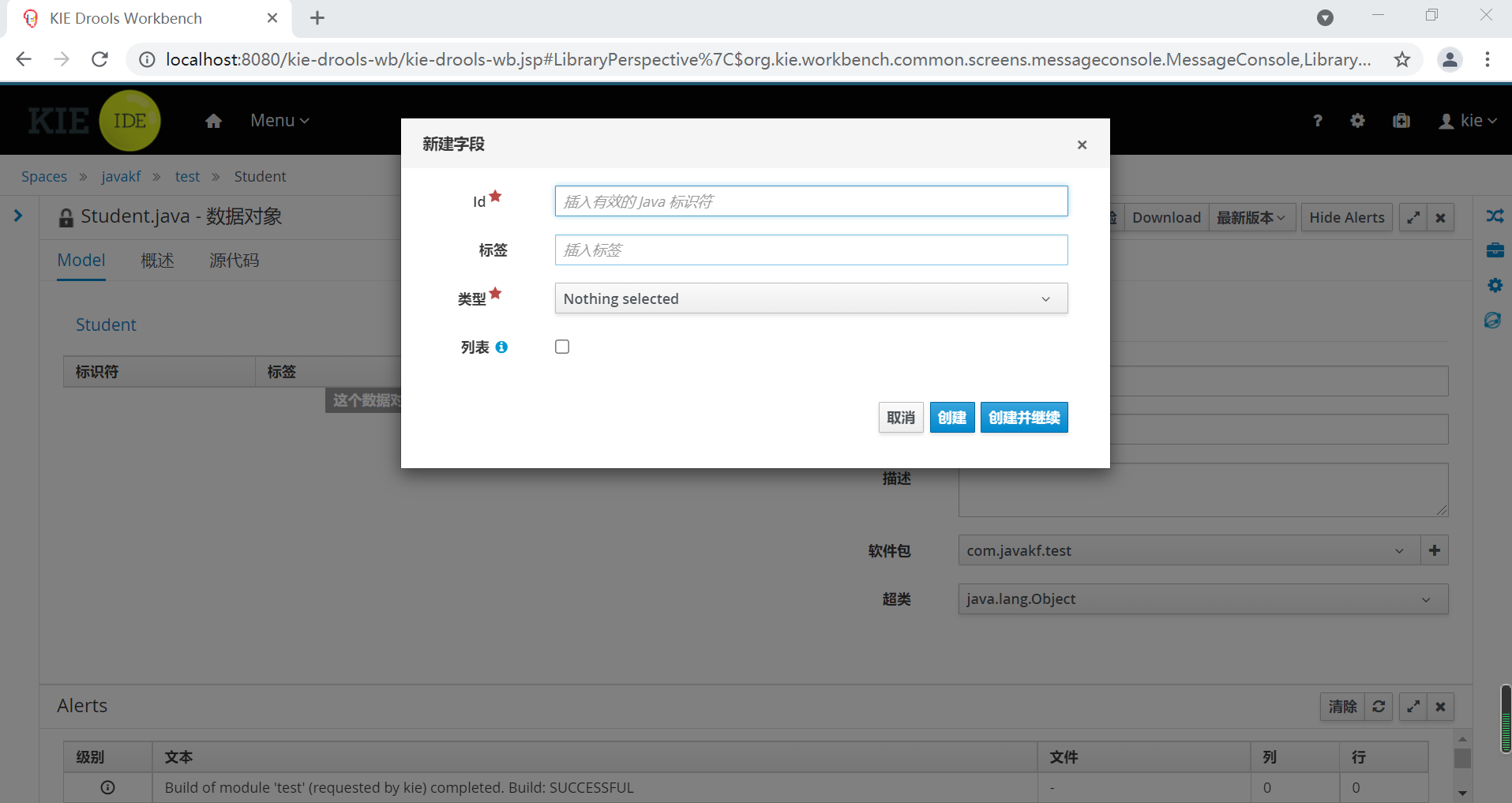Click the briefcase icon in top header

1401,121
